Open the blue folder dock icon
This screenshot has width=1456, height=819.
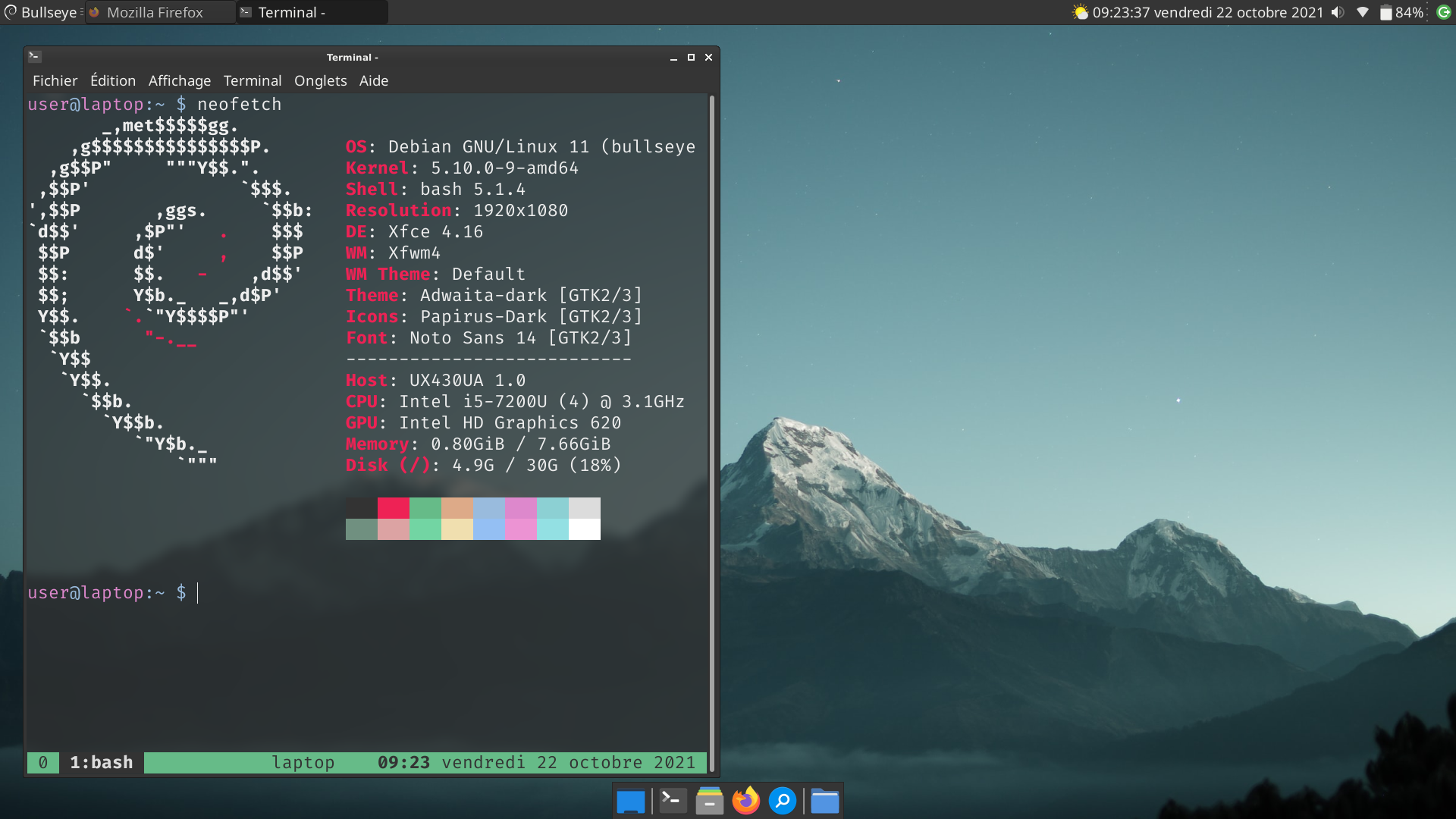click(824, 801)
